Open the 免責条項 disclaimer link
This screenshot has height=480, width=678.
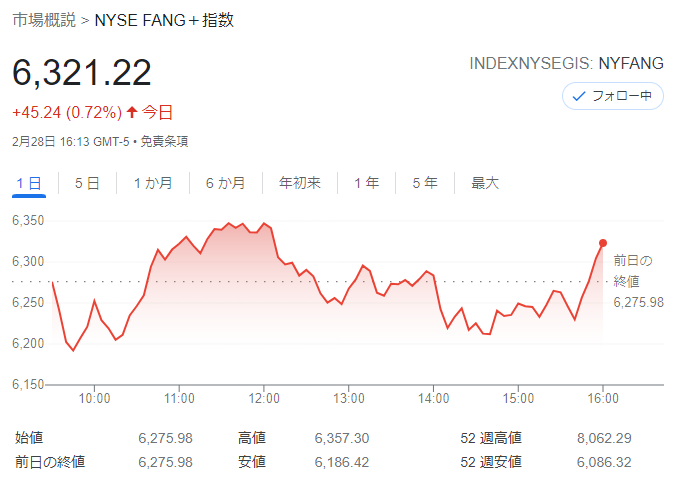[164, 141]
